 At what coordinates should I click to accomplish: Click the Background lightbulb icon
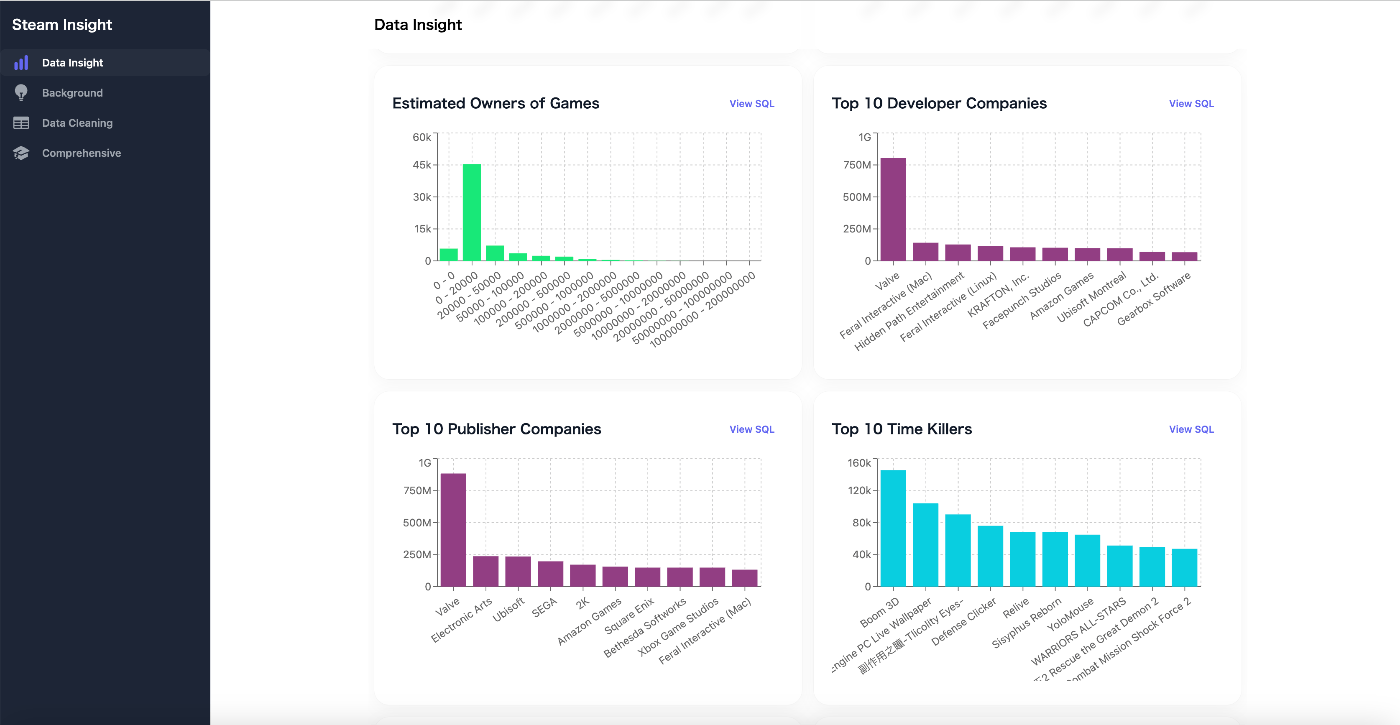[21, 93]
